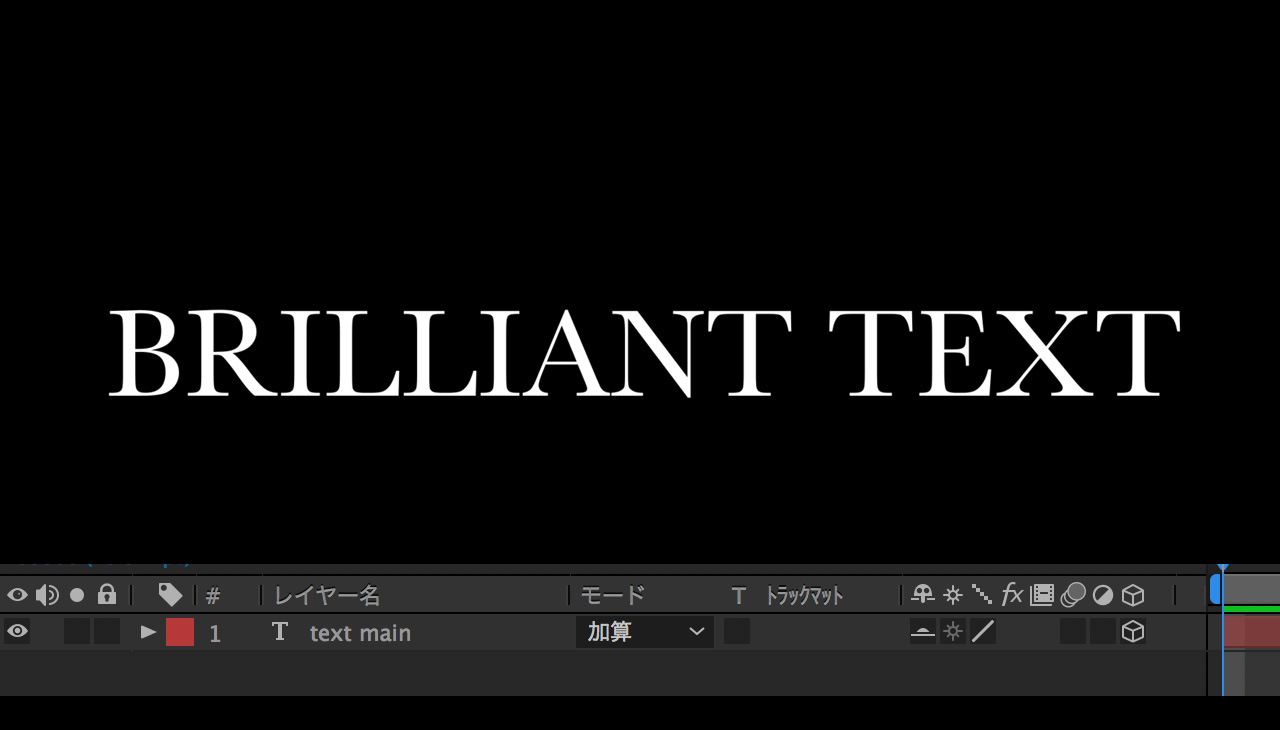Toggle continuous rasterize switch on text main
The height and width of the screenshot is (730, 1280).
point(953,632)
